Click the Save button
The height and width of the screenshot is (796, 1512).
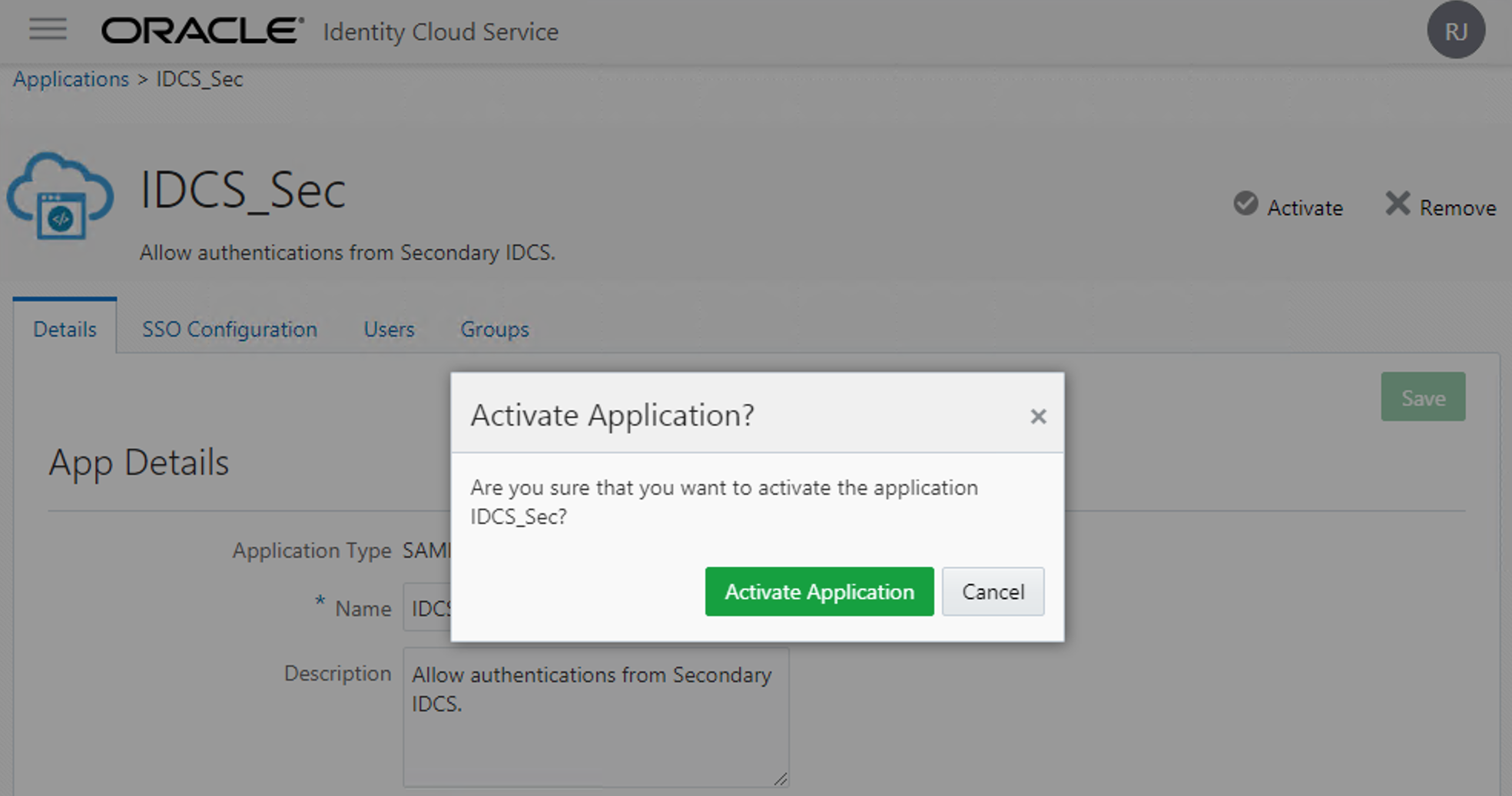[1423, 397]
